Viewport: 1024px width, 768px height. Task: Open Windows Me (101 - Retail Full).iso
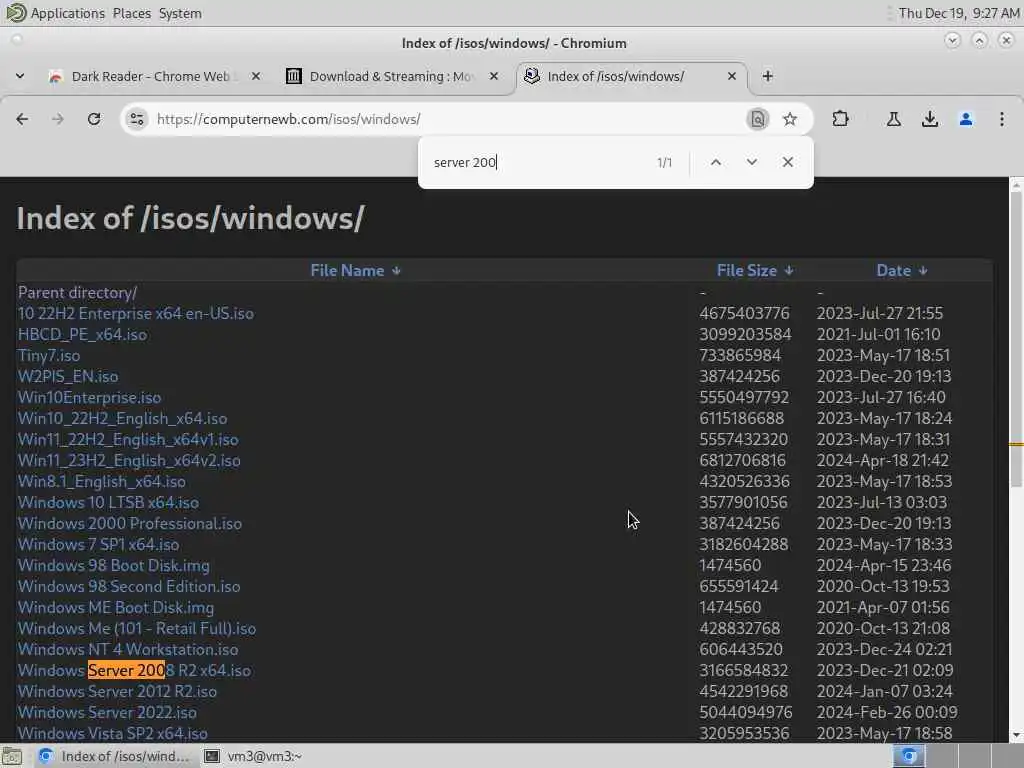137,628
